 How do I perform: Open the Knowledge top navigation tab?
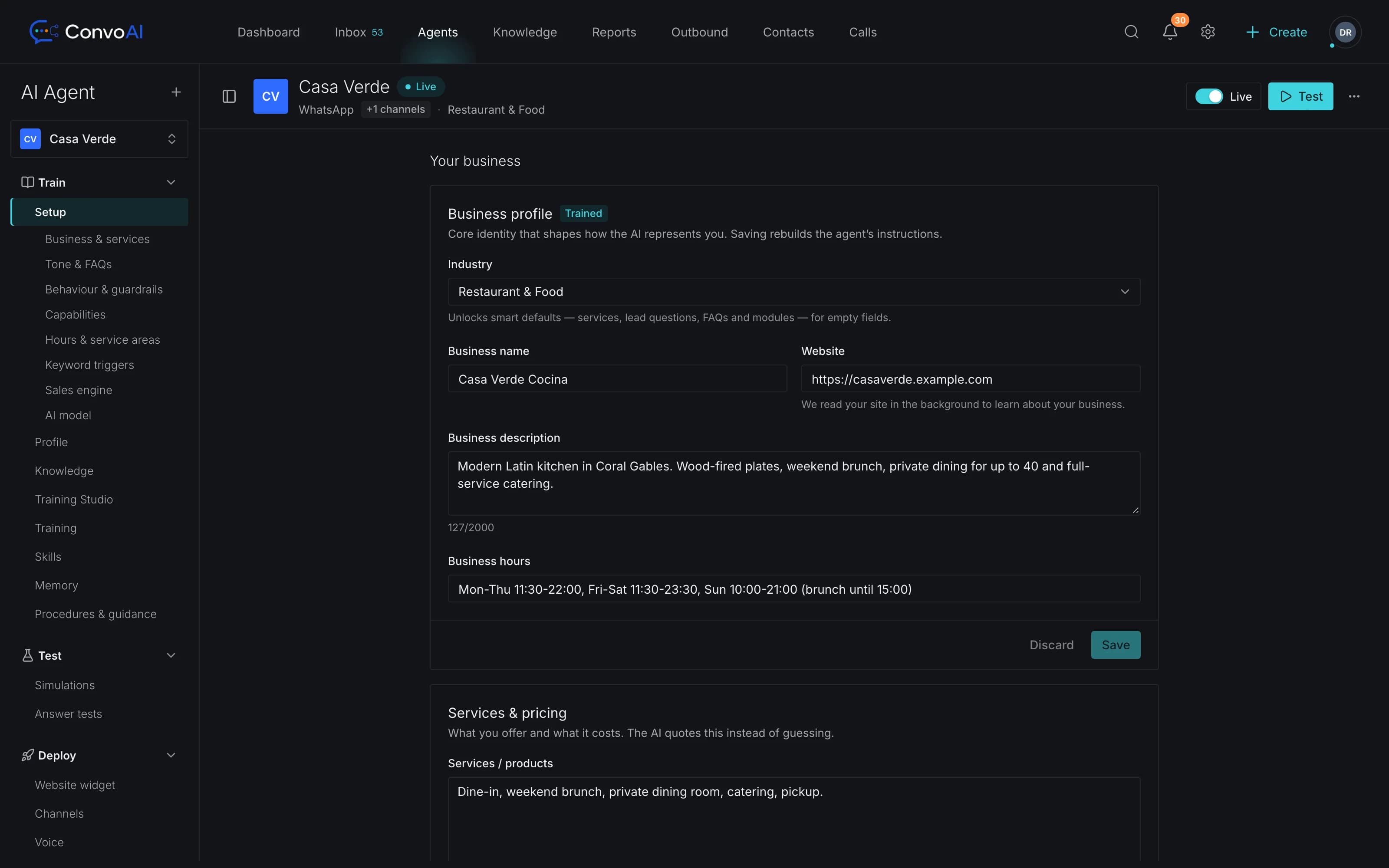tap(525, 32)
